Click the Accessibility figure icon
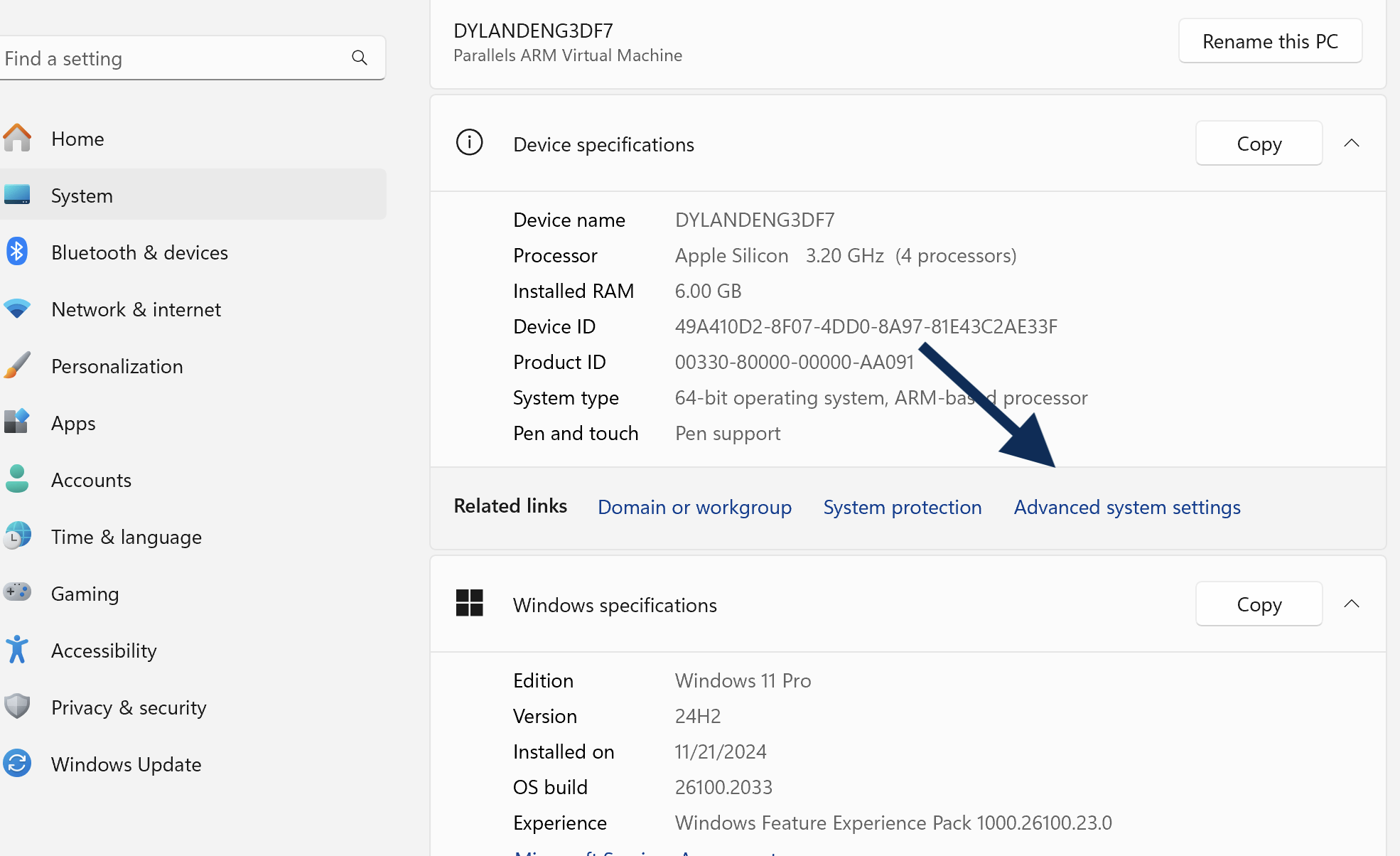Screen dimensions: 1400x856 [17, 650]
